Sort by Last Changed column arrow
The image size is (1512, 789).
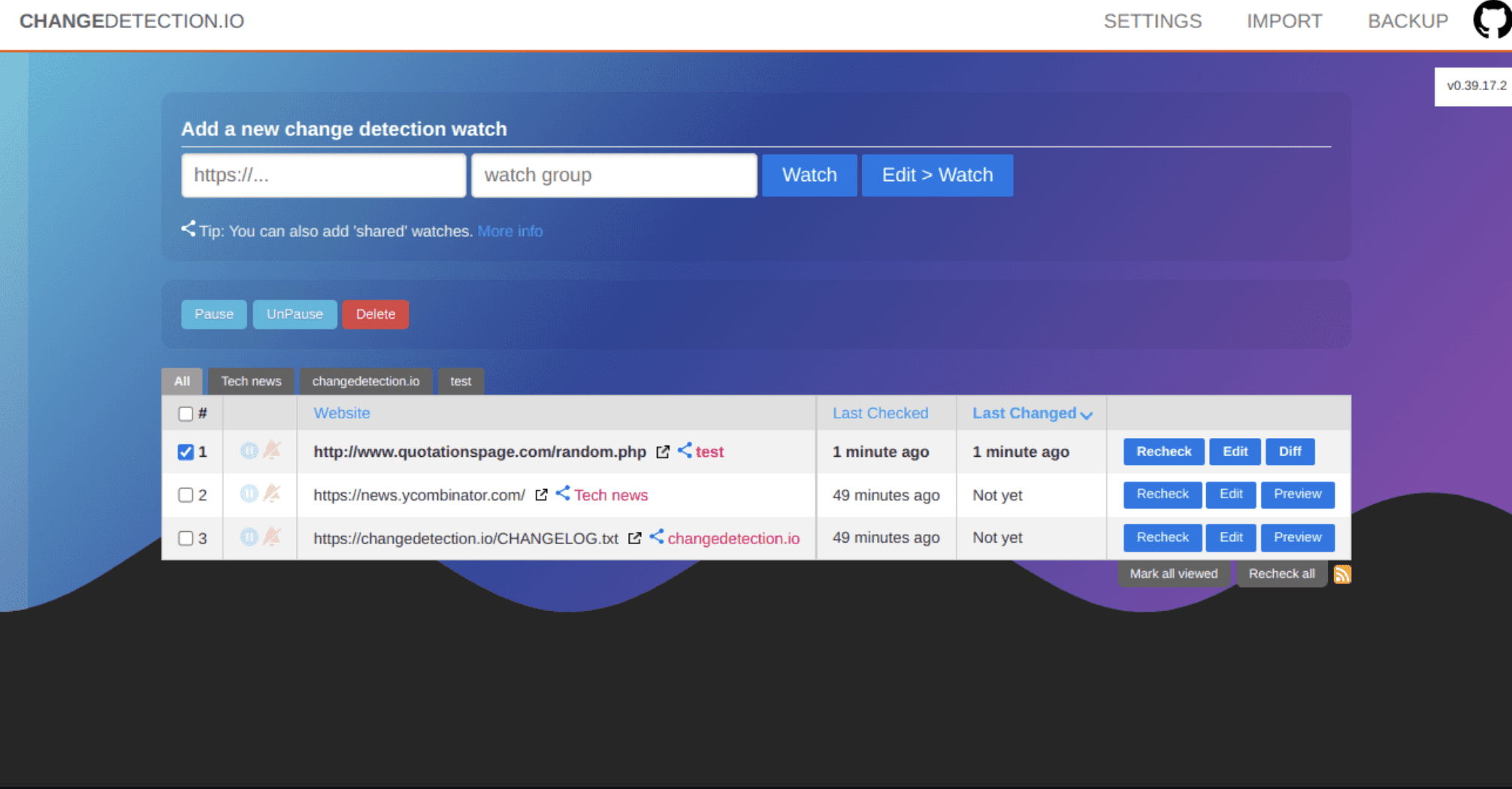click(x=1086, y=415)
